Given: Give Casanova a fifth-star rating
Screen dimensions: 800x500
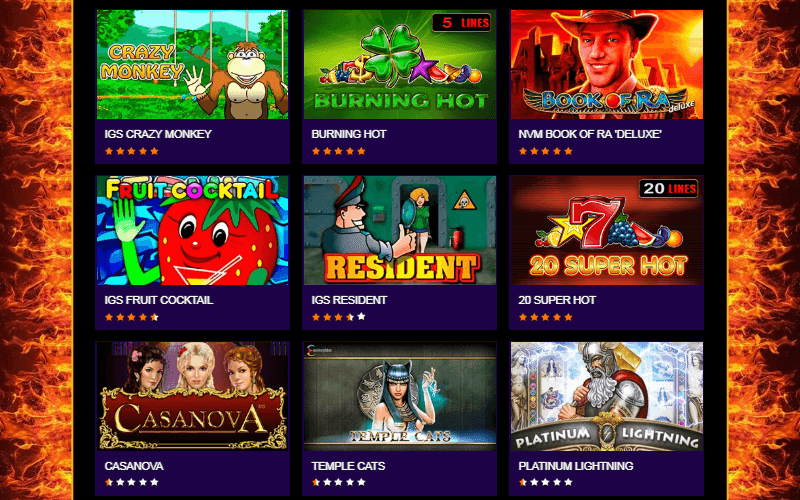Looking at the screenshot, I should click(154, 482).
